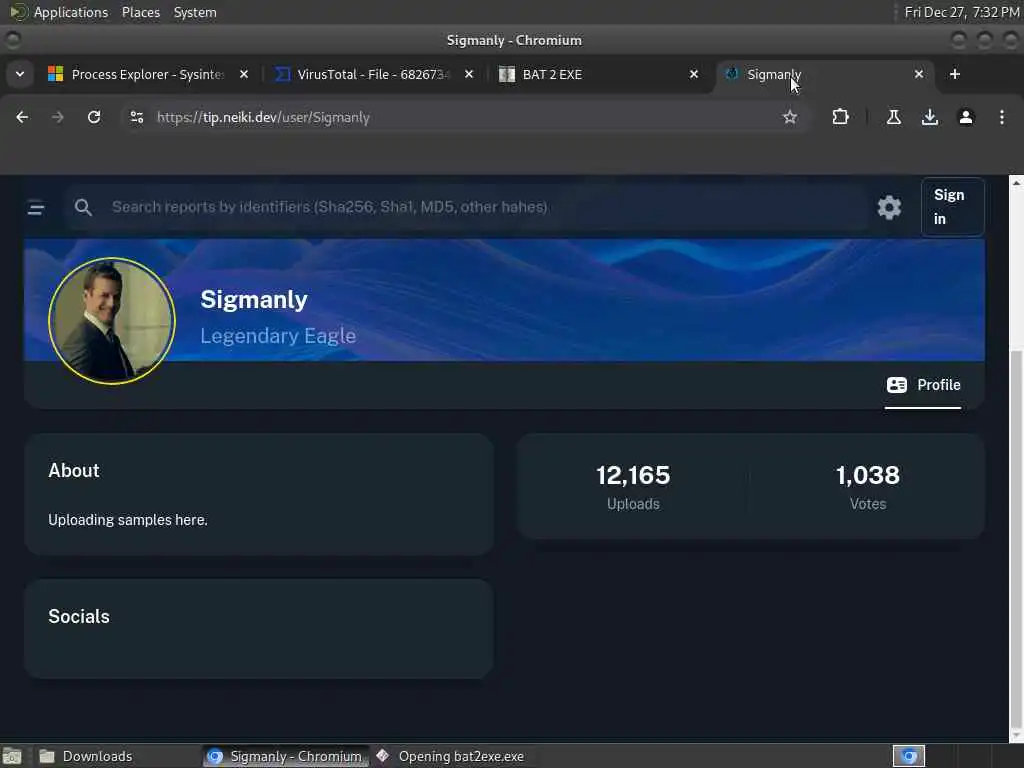The height and width of the screenshot is (768, 1024).
Task: Open the Extensions puzzle icon
Action: [x=840, y=117]
